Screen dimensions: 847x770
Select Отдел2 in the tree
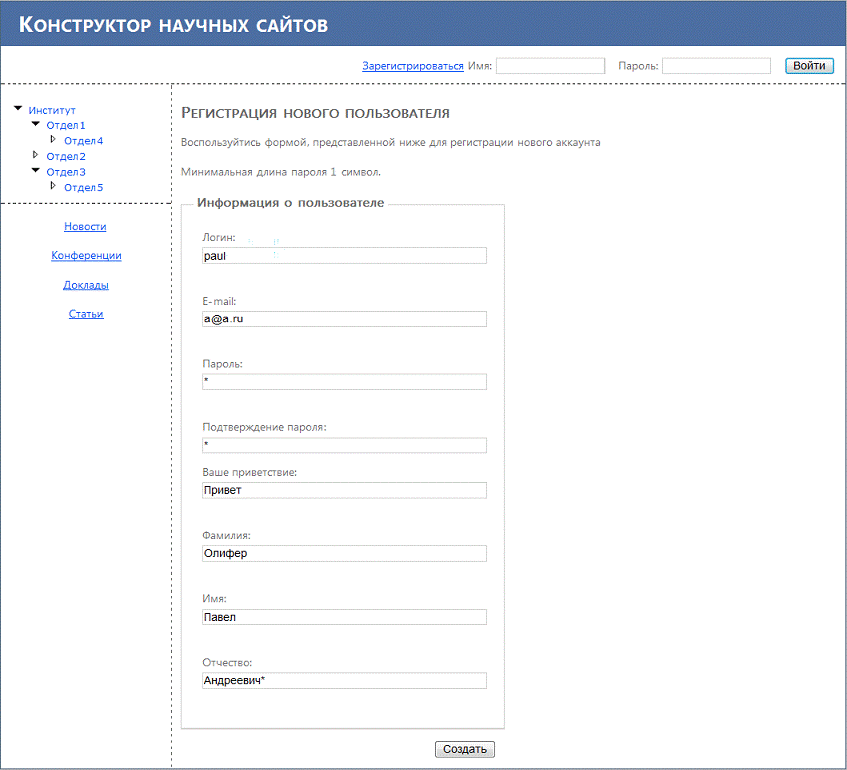tap(66, 156)
